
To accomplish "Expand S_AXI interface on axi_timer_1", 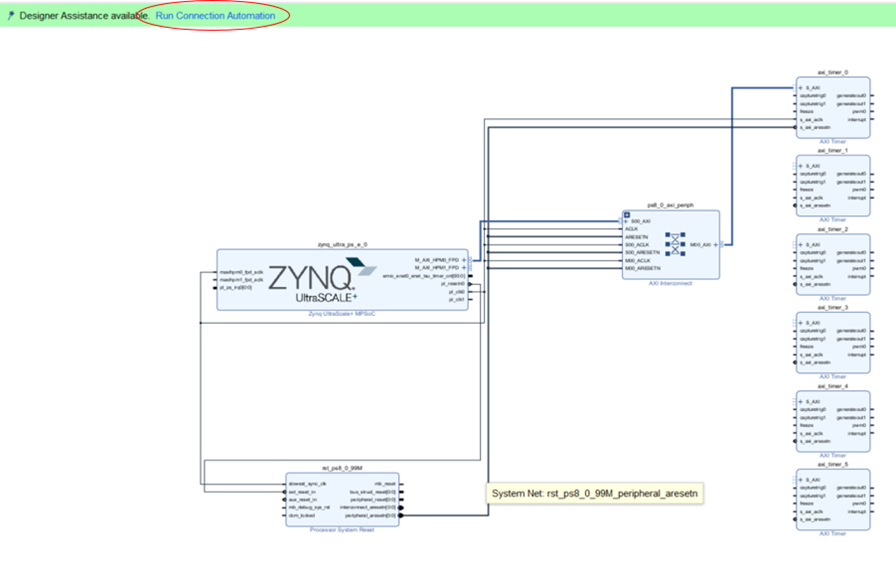I will click(x=799, y=166).
